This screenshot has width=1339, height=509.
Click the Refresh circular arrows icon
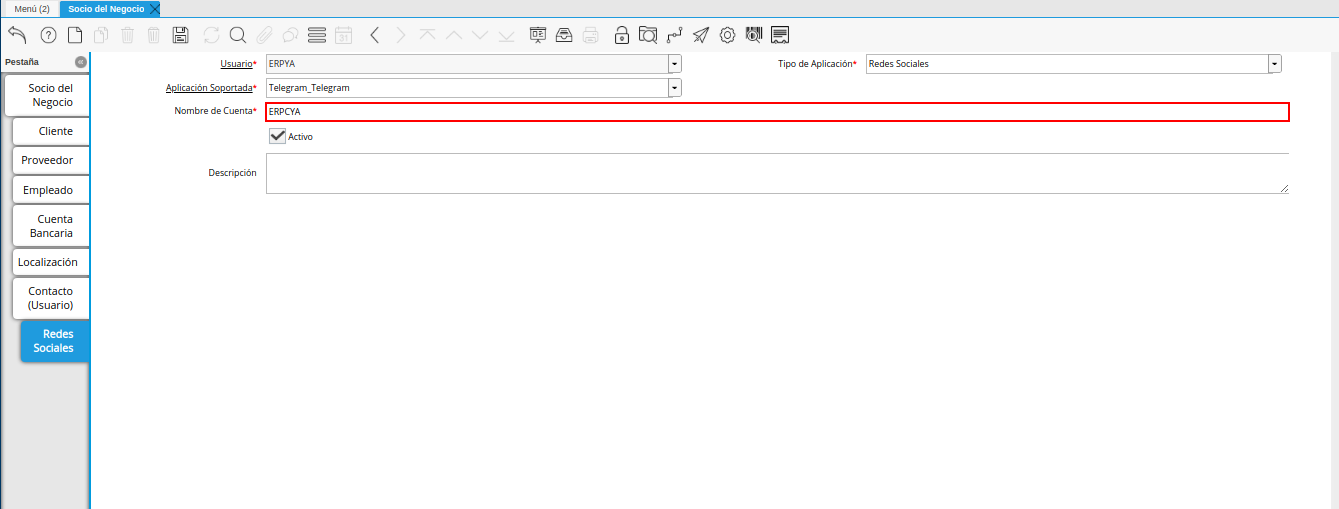click(211, 35)
